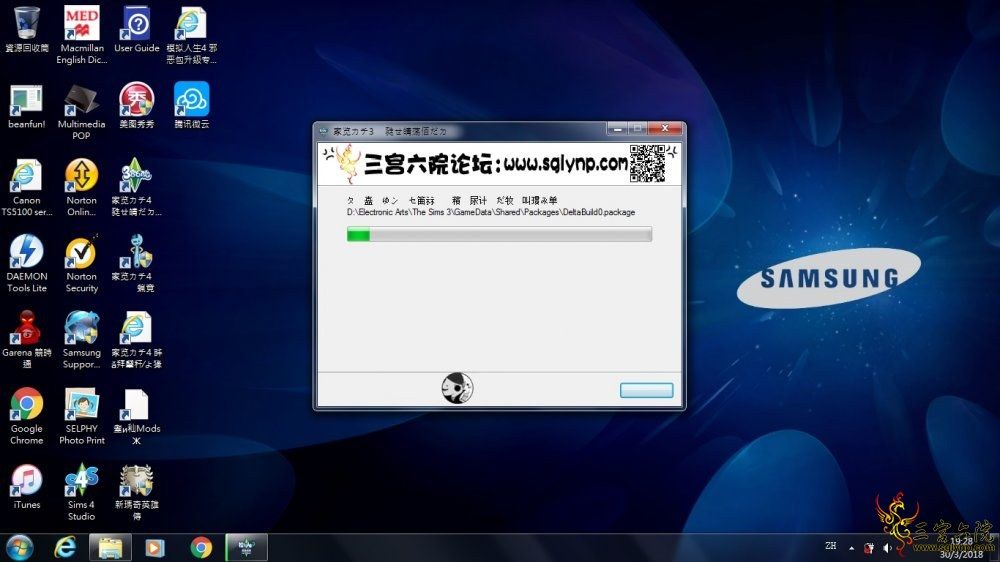The image size is (1000, 562).
Task: Open the Tencent Weiyun cloud shortcut
Action: 191,105
